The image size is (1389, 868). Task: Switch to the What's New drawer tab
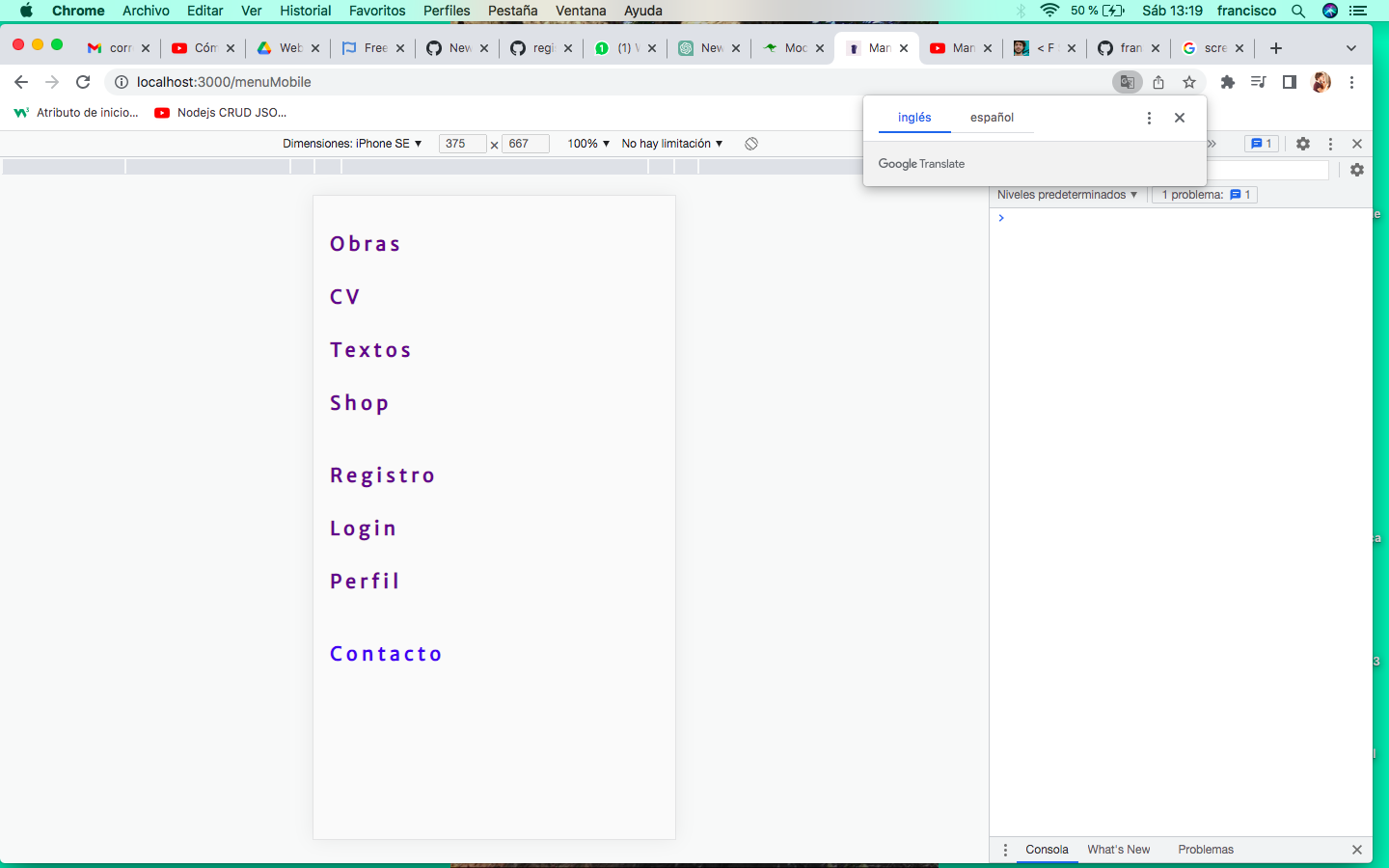pyautogui.click(x=1119, y=850)
